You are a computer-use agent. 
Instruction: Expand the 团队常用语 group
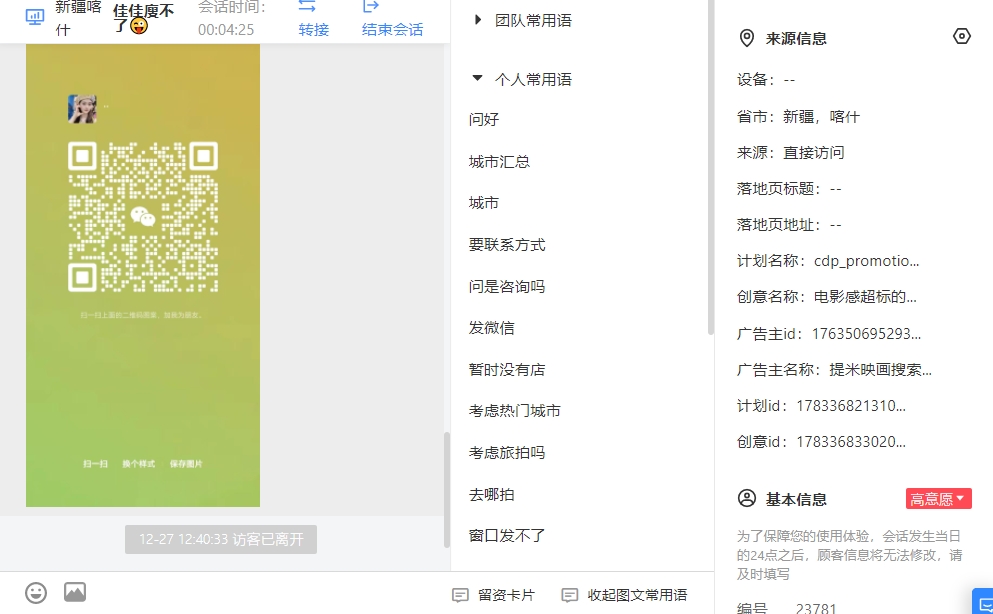[478, 20]
